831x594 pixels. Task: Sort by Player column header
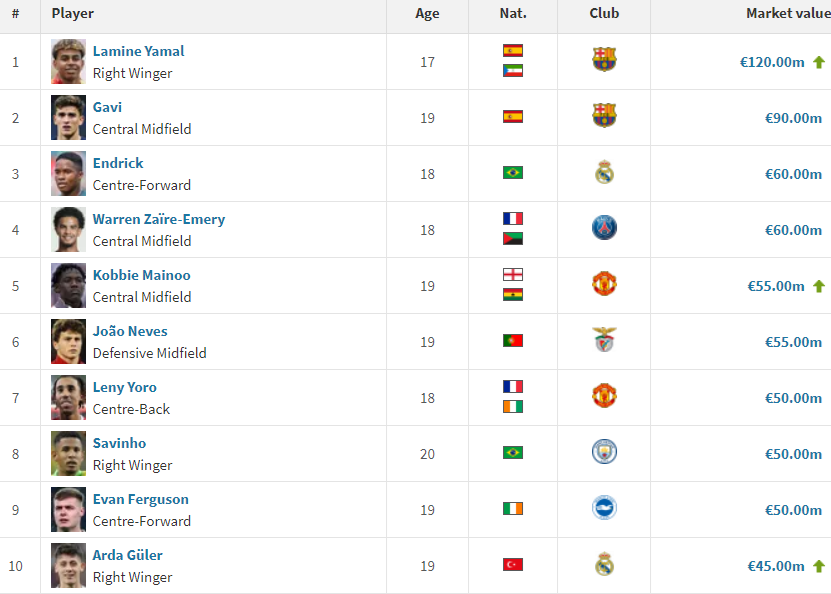click(x=73, y=14)
